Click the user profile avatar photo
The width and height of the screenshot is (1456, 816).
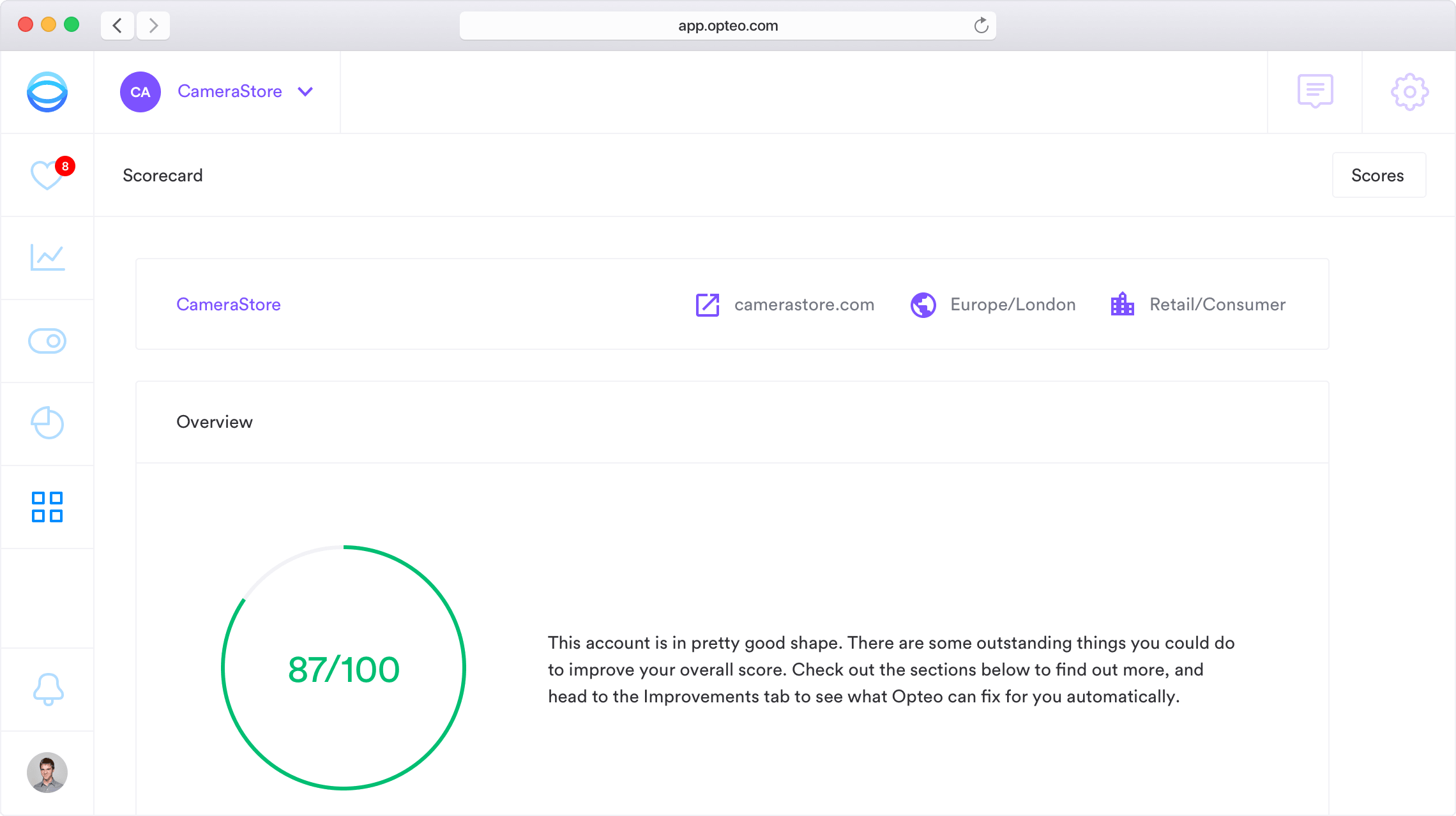(47, 773)
